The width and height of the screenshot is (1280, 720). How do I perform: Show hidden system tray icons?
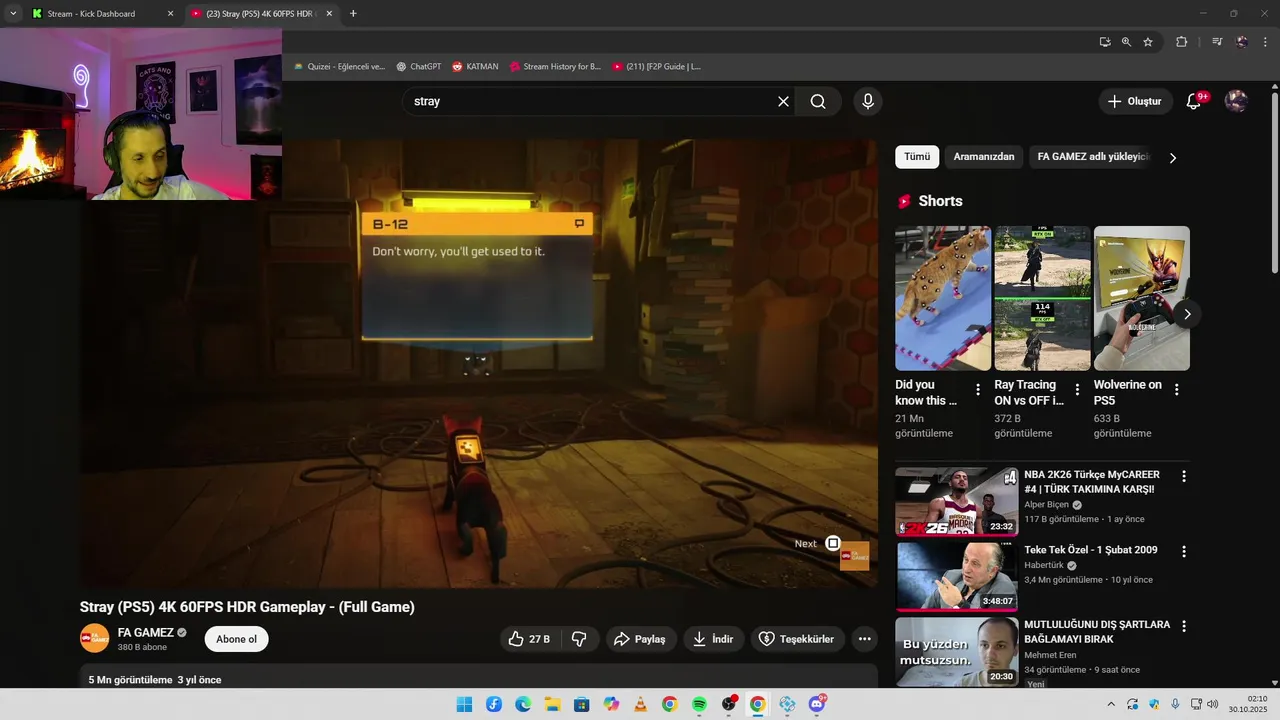1110,704
